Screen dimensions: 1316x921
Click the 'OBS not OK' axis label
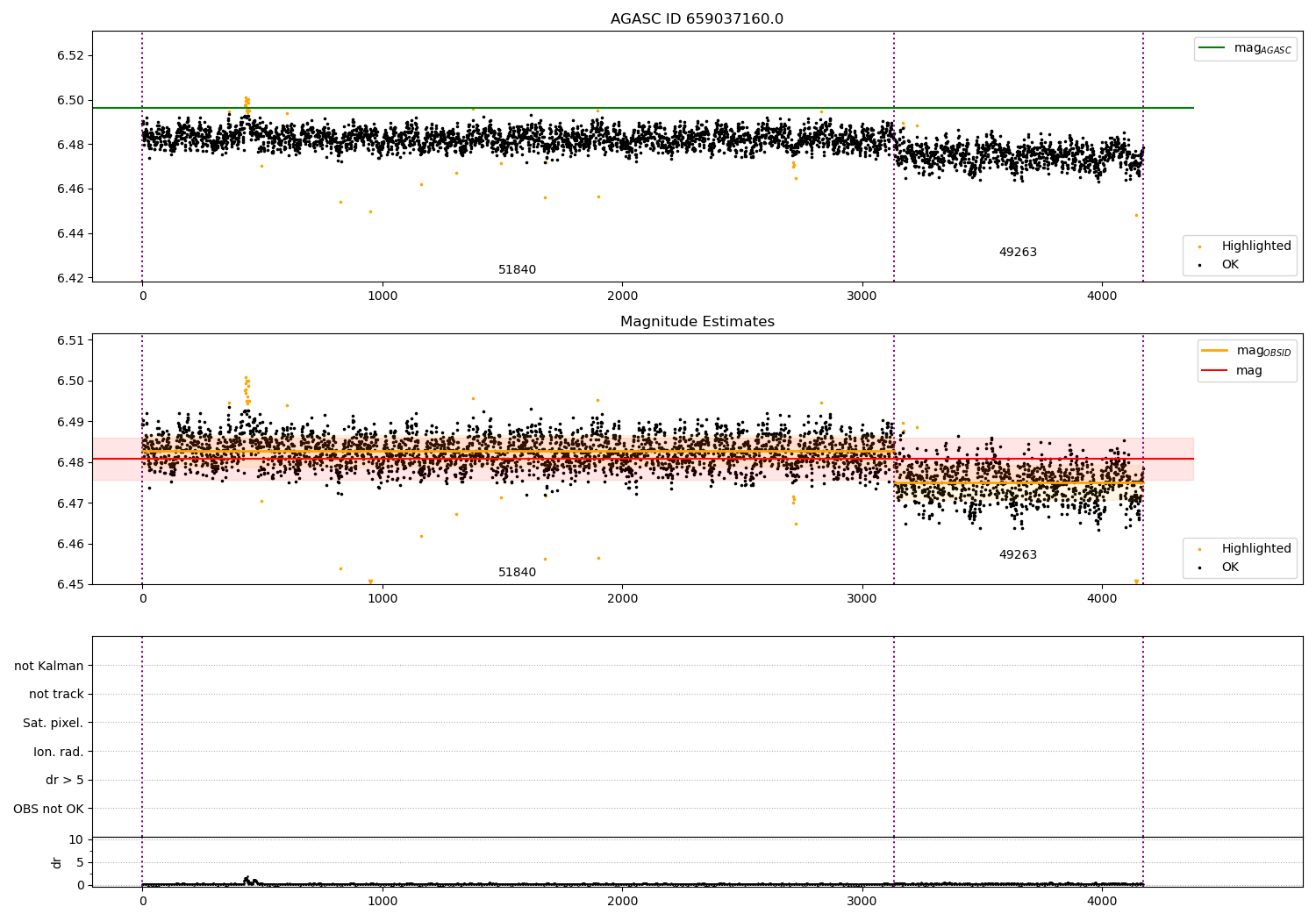48,809
